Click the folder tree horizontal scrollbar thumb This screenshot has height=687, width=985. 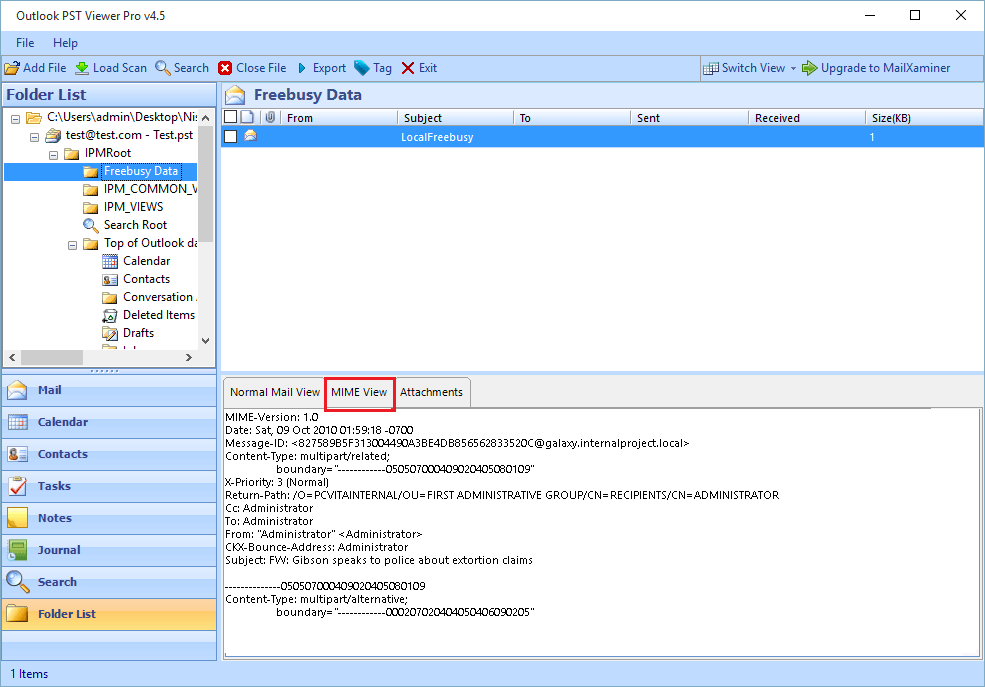pyautogui.click(x=52, y=357)
